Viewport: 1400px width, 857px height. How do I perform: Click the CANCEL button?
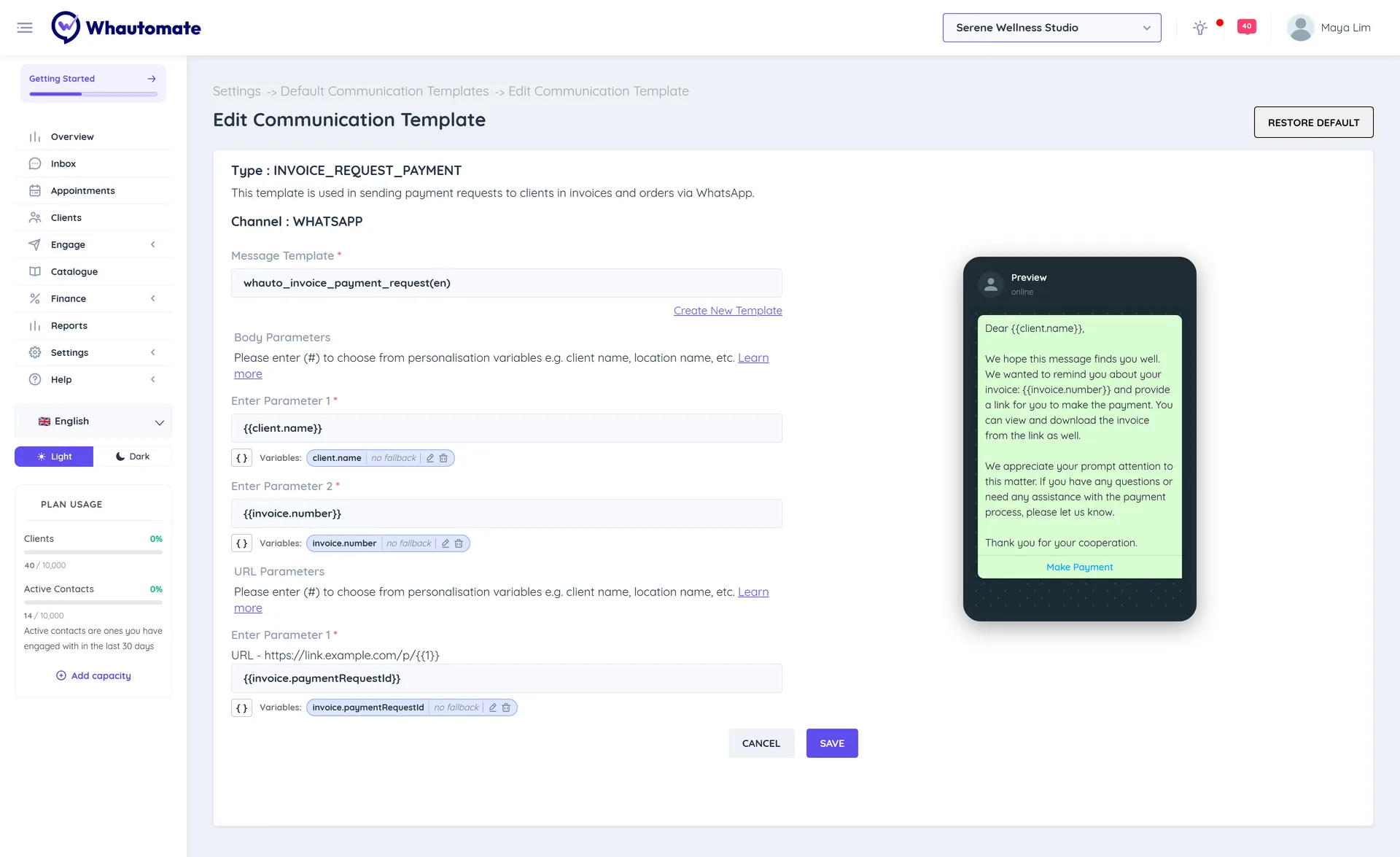(x=761, y=743)
